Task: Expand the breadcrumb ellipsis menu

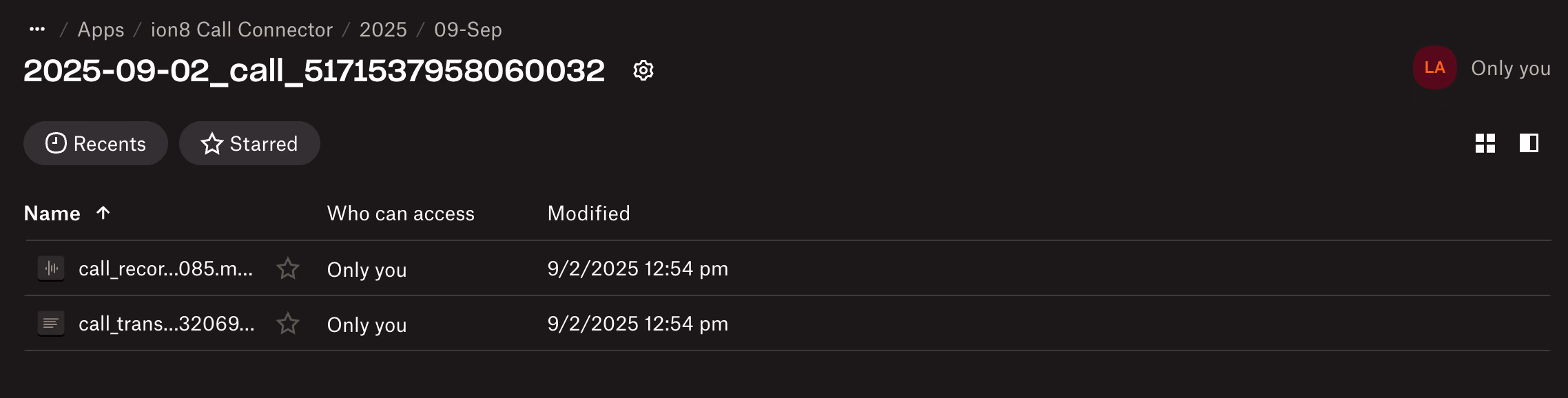Action: [37, 29]
